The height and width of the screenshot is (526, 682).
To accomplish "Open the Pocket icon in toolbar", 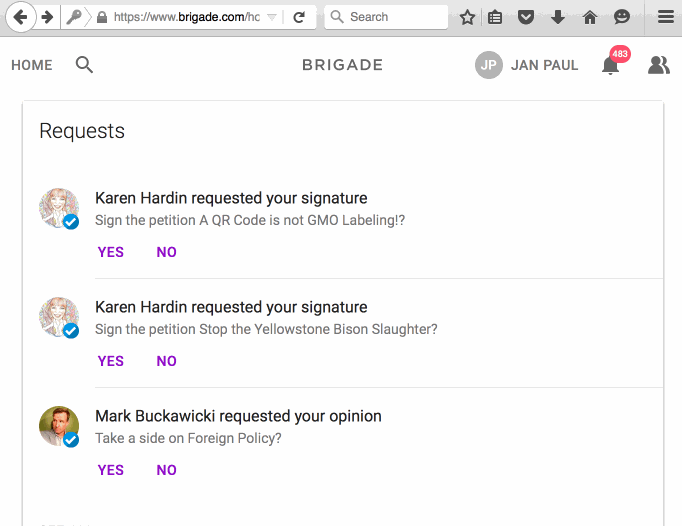I will click(x=525, y=17).
